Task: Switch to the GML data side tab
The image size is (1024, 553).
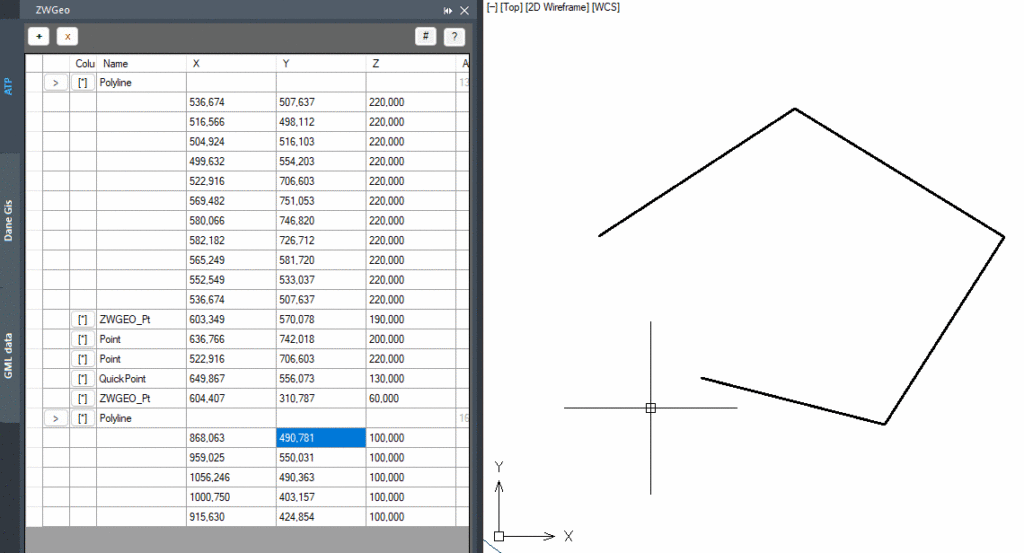Action: pyautogui.click(x=8, y=355)
